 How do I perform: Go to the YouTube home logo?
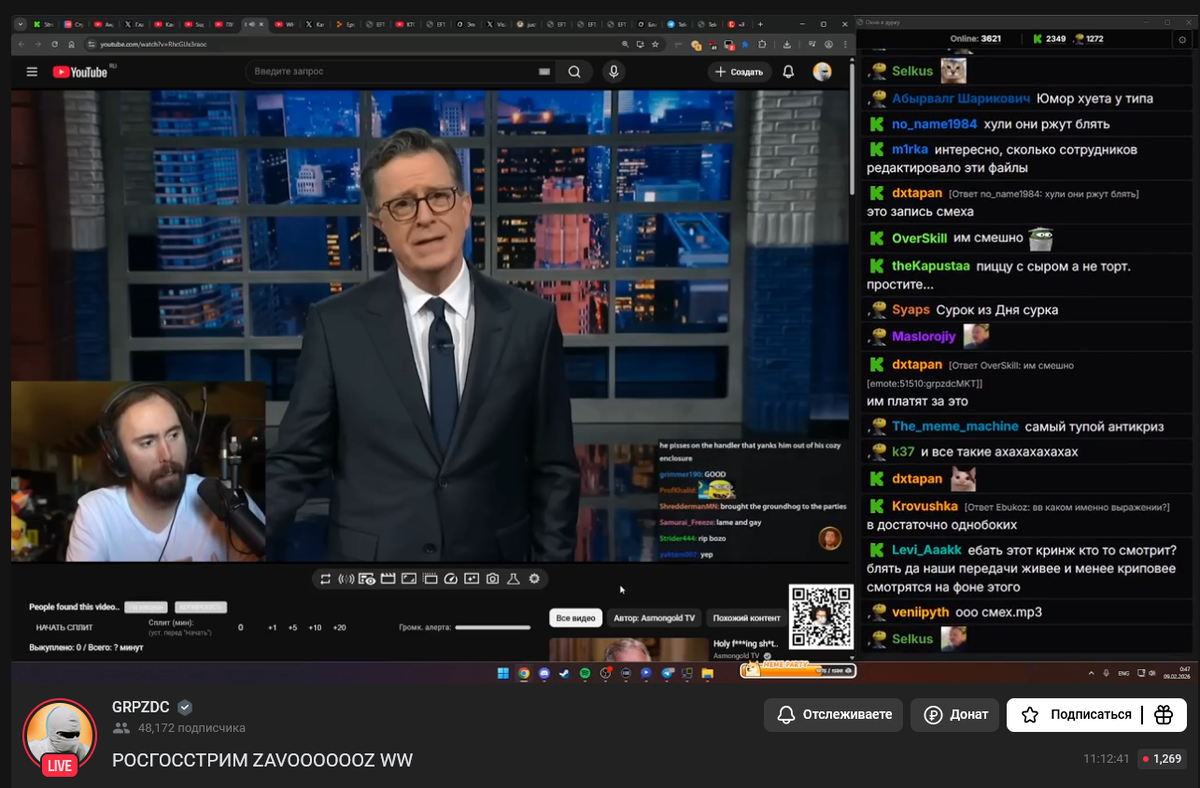80,72
